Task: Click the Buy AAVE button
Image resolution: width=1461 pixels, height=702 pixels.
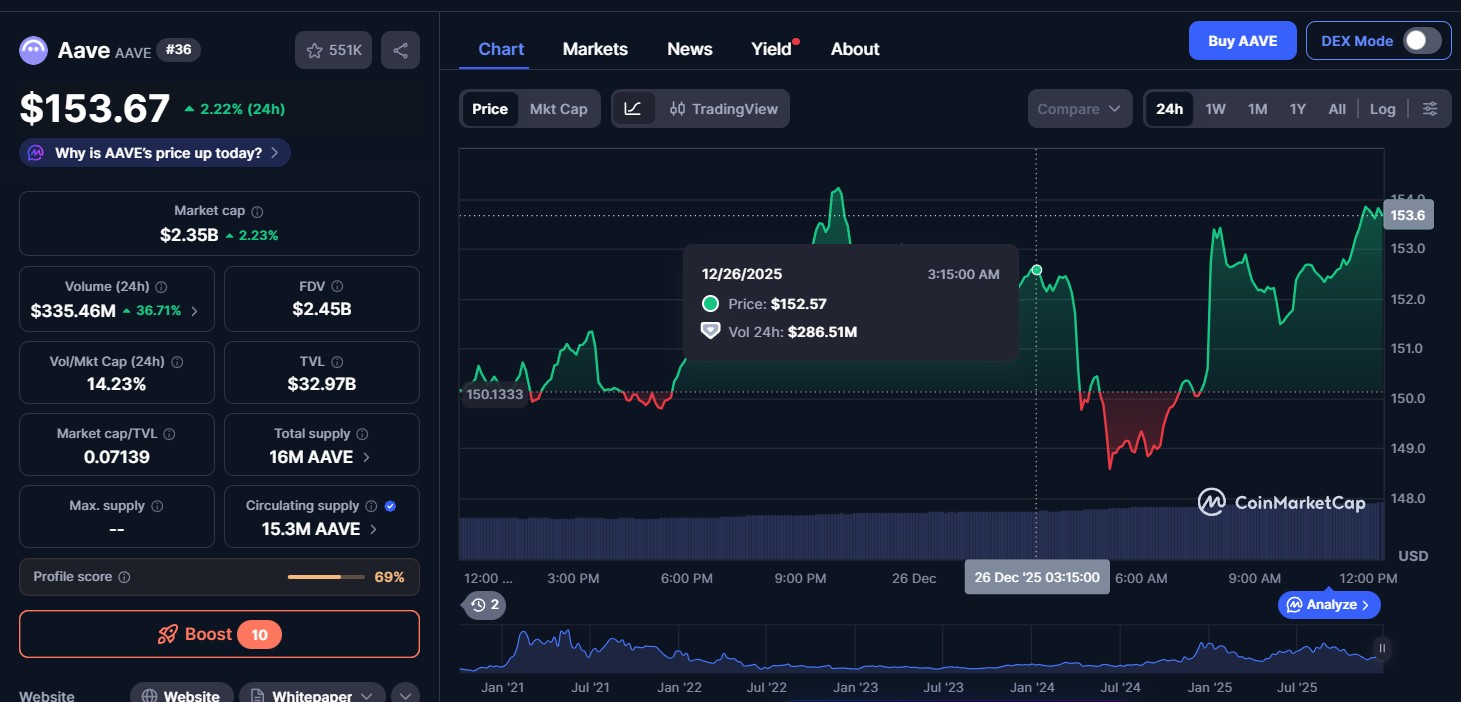Action: [x=1242, y=40]
